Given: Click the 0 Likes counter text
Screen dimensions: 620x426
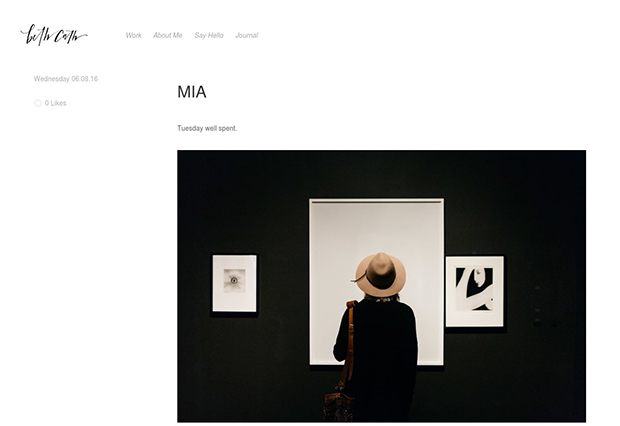Looking at the screenshot, I should pyautogui.click(x=55, y=103).
